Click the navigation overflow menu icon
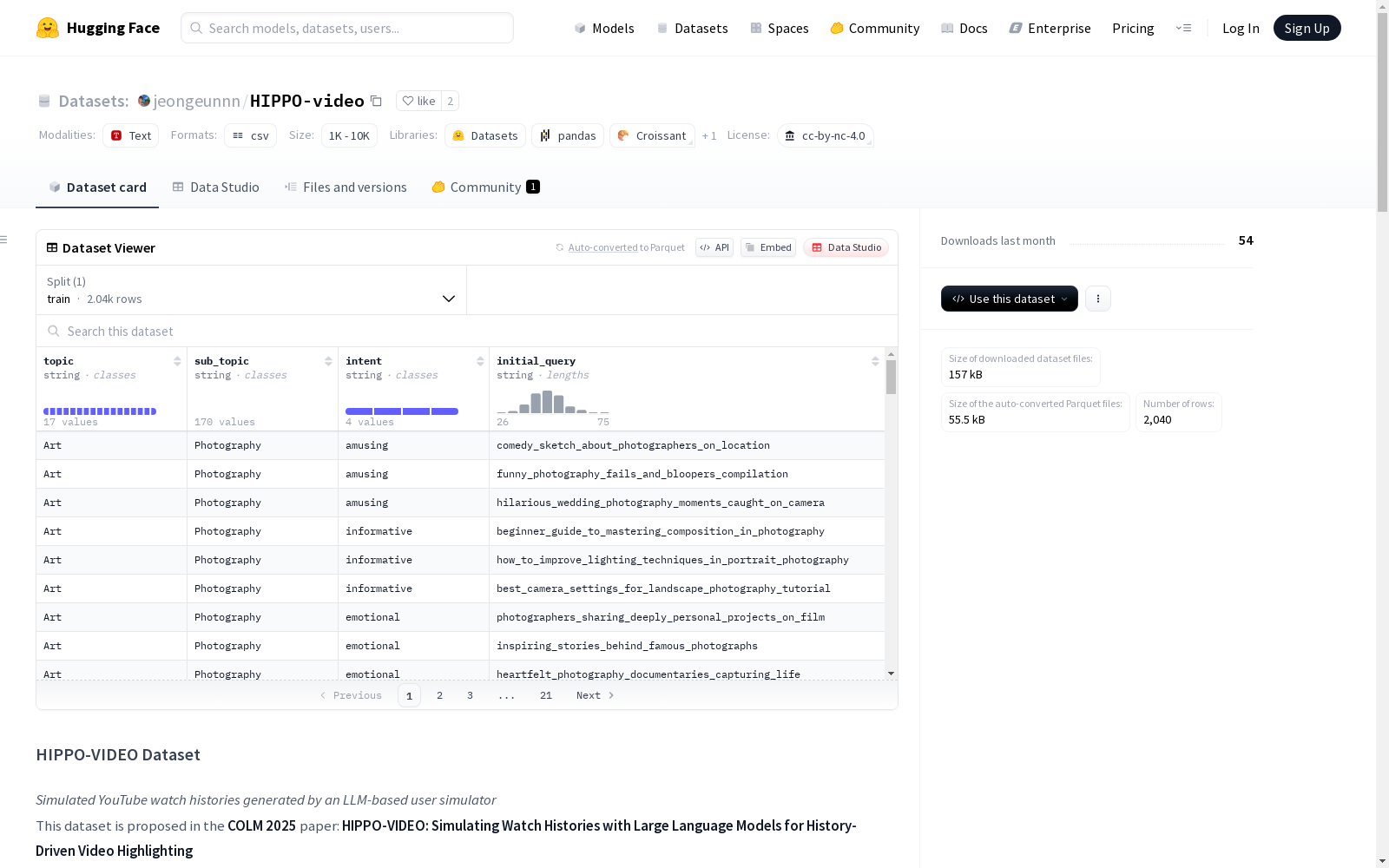The image size is (1389, 868). [1184, 28]
